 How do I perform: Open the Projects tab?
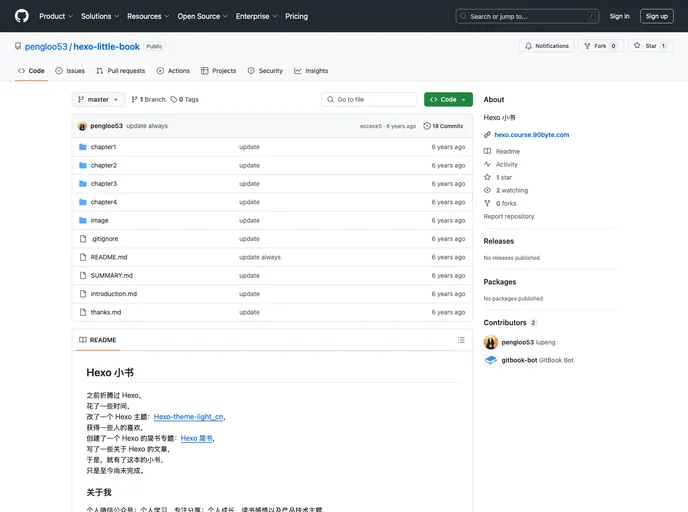click(x=219, y=71)
